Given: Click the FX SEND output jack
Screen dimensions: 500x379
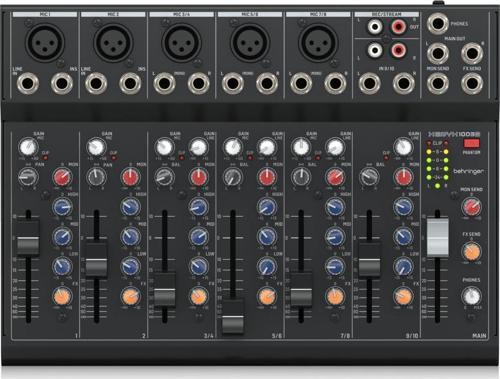Looking at the screenshot, I should (x=472, y=83).
